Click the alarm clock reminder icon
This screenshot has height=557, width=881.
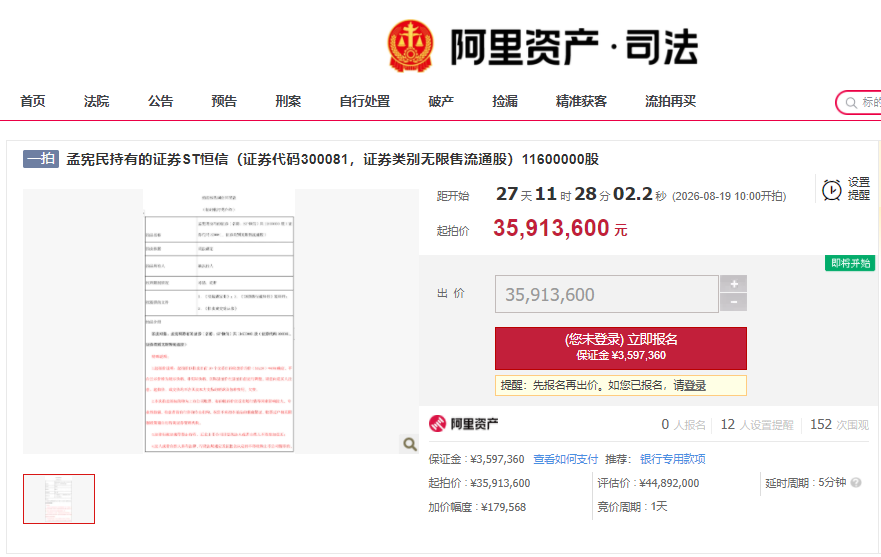coord(832,190)
